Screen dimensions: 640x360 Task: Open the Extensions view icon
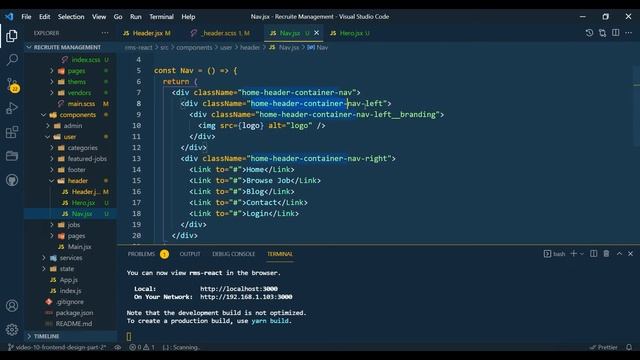point(12,132)
